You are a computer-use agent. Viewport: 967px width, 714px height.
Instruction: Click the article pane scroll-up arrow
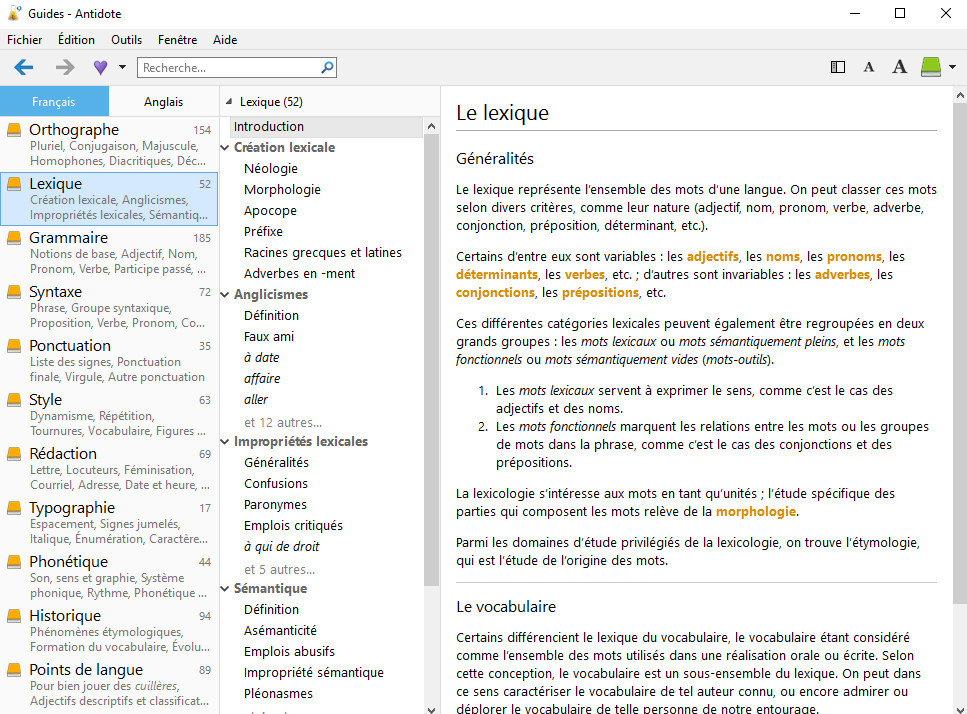(x=960, y=96)
